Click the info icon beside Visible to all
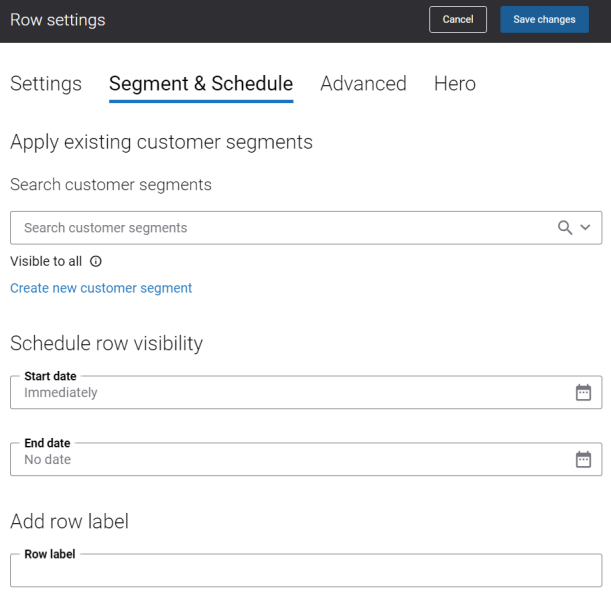This screenshot has width=611, height=600. 96,261
